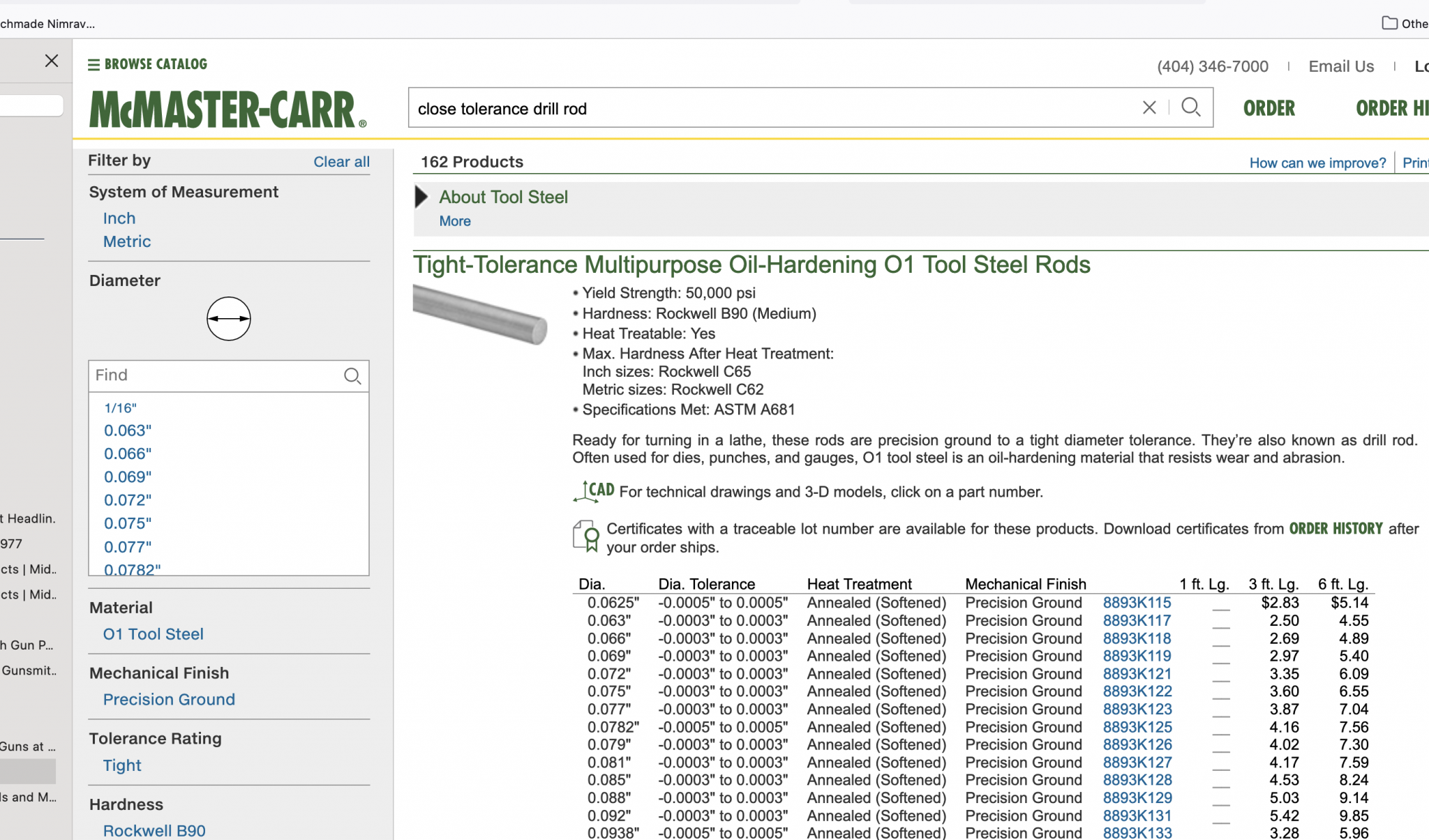
Task: Expand the About Tool Steel triangle
Action: point(421,197)
